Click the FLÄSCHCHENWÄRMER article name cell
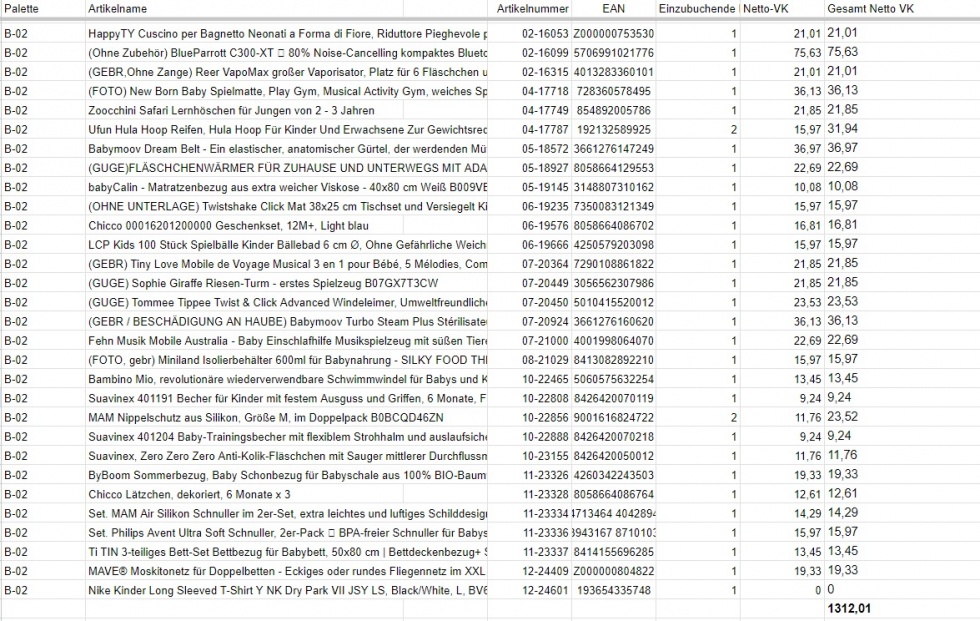Viewport: 980px width, 621px height. (x=288, y=169)
